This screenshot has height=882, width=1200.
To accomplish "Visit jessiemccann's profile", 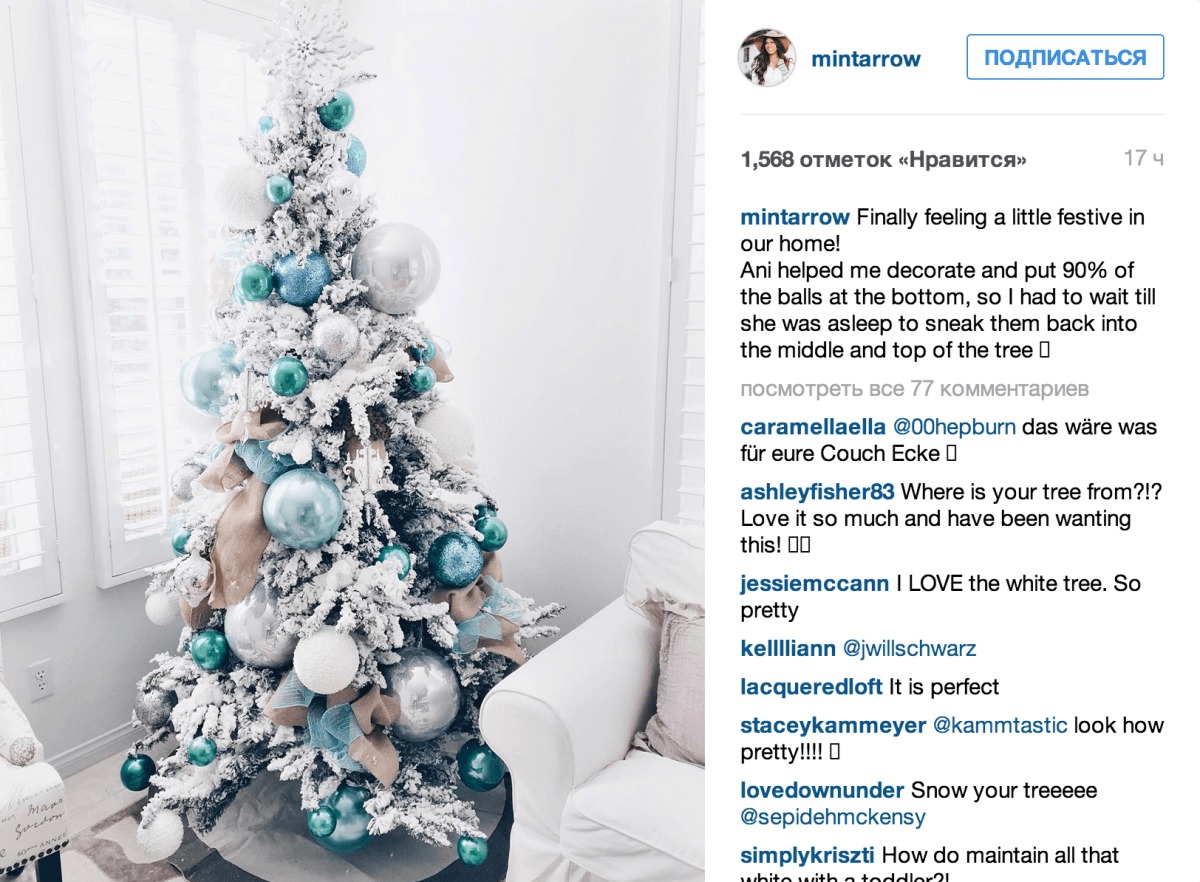I will coord(814,583).
